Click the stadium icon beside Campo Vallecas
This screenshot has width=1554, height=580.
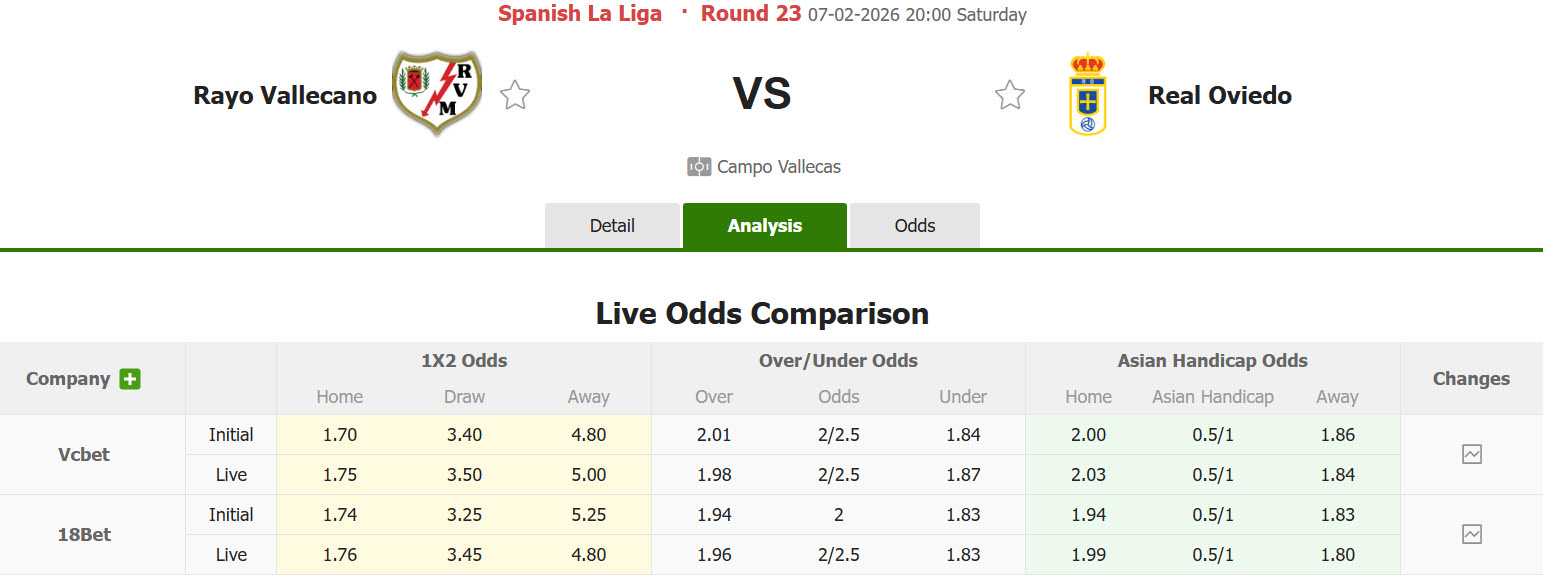click(x=698, y=166)
